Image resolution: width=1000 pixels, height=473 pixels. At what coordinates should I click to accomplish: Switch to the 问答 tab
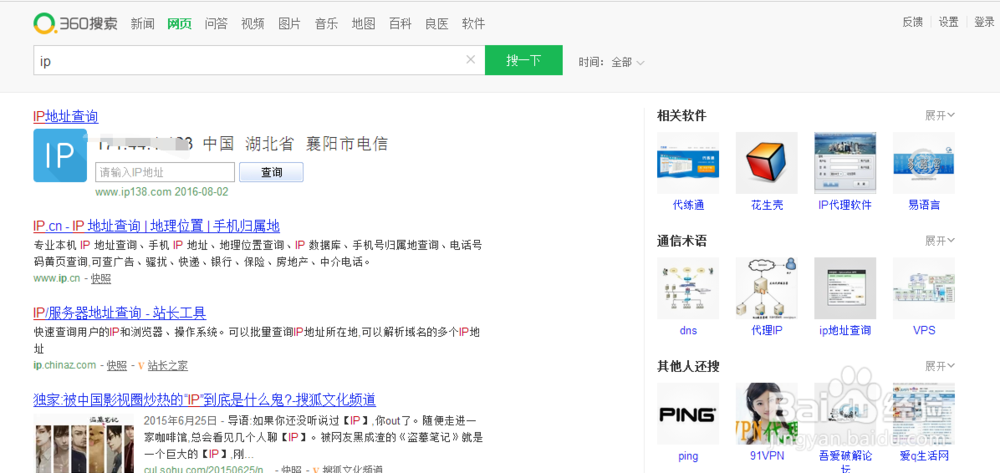click(216, 24)
